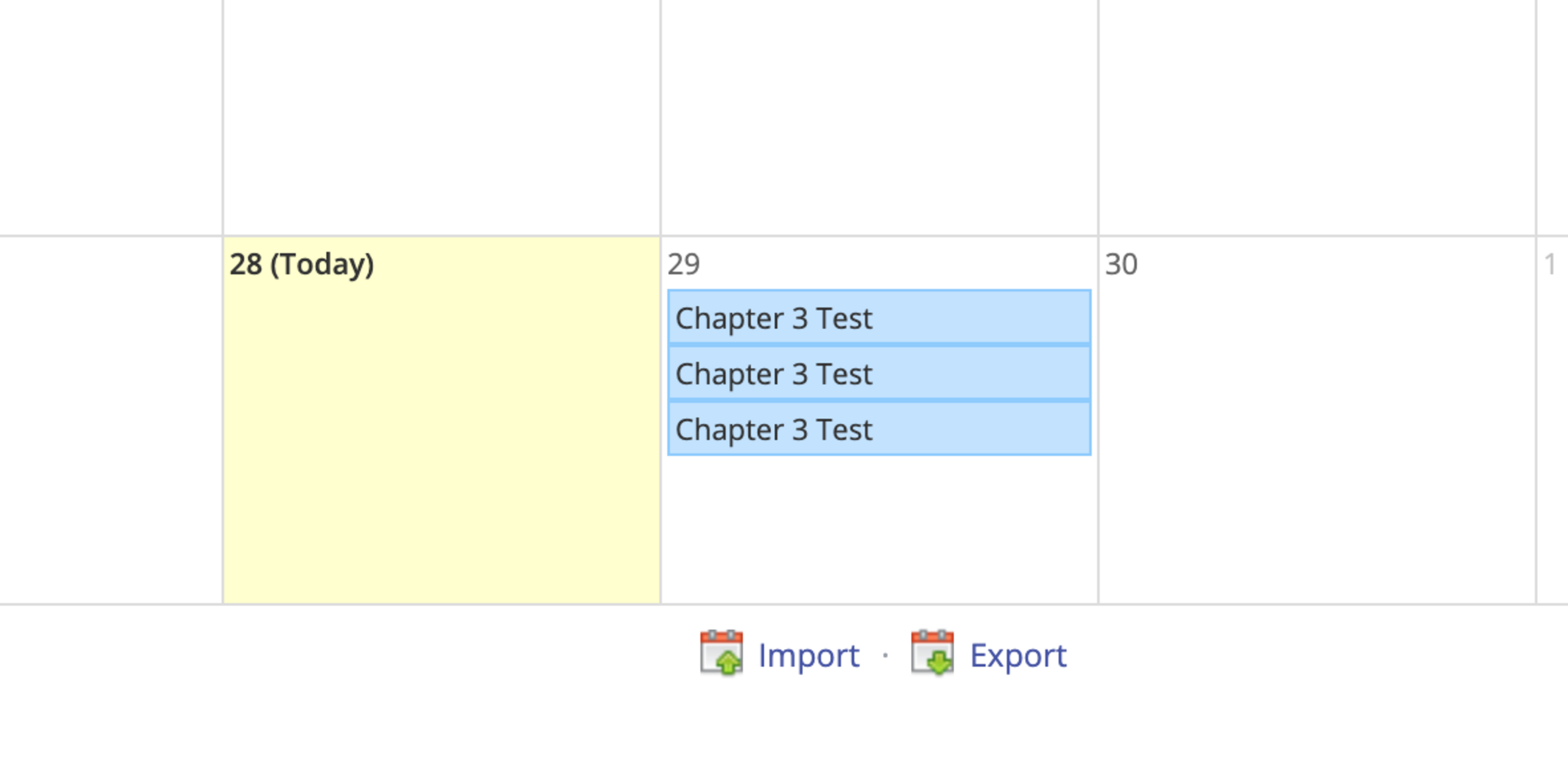Click the Import calendar icon
The width and height of the screenshot is (1568, 782).
coord(721,653)
